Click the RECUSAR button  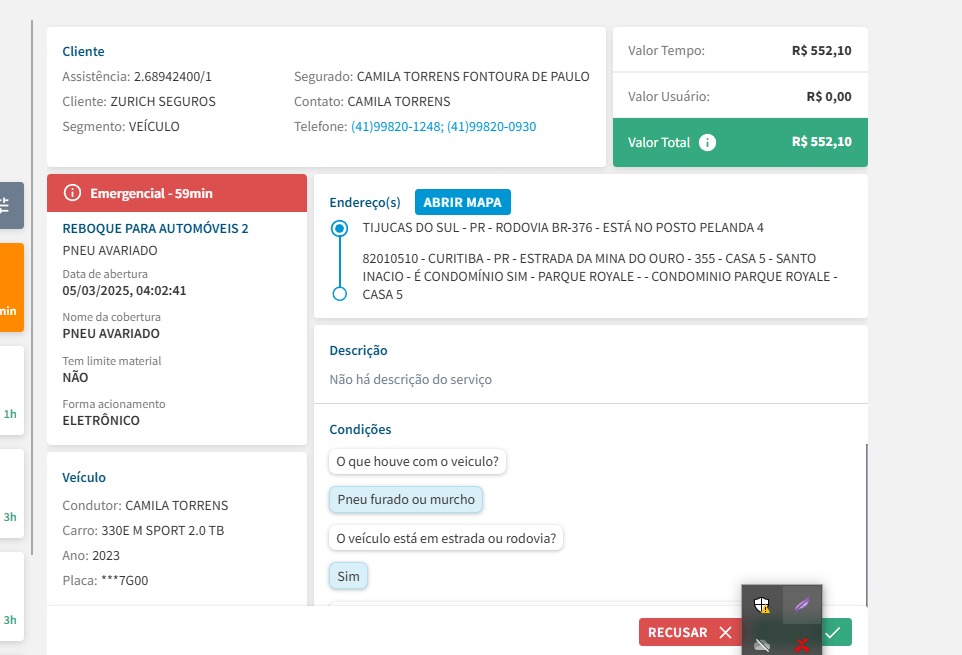690,632
